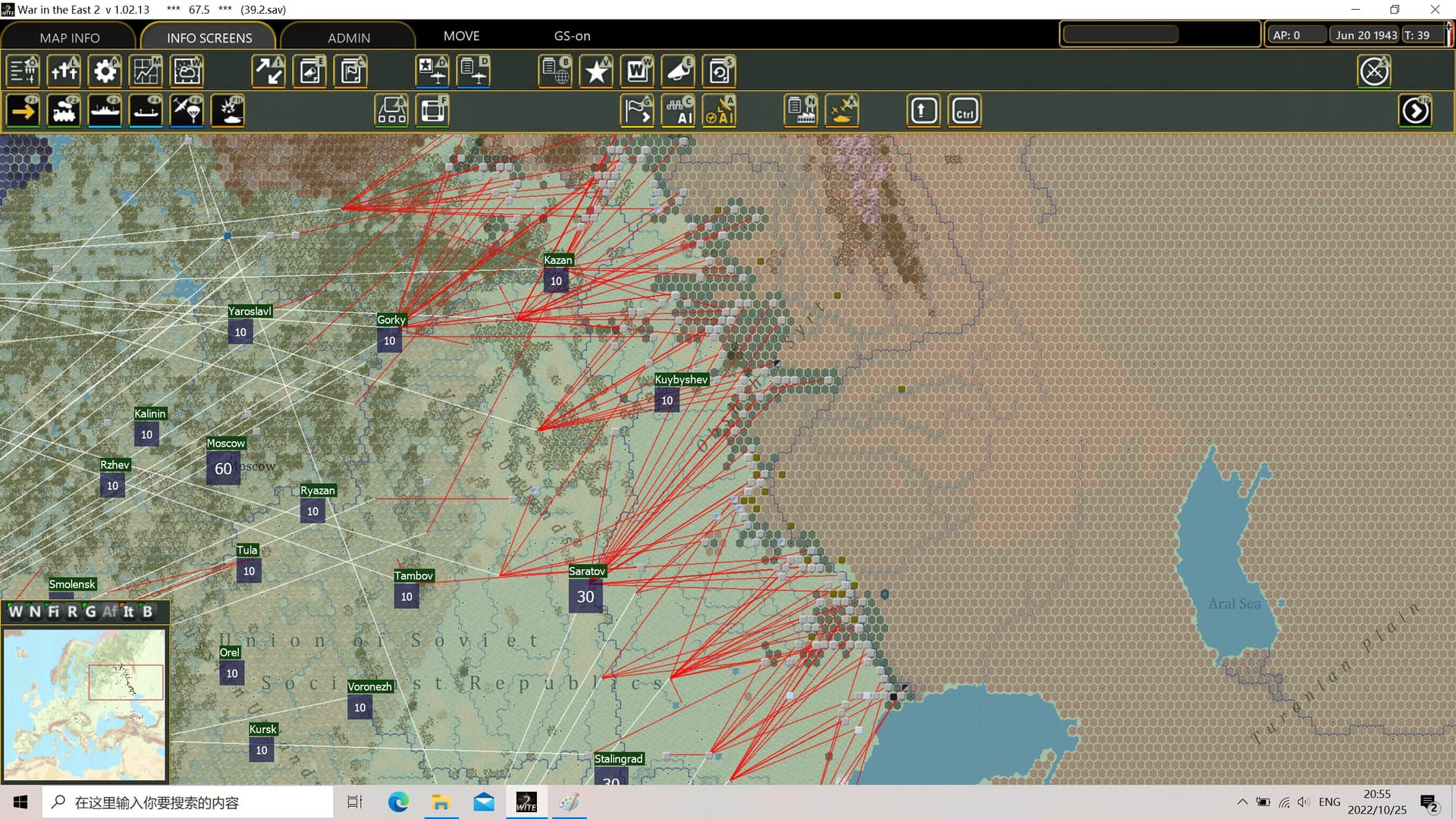
Task: Open the production factory N icon
Action: [802, 111]
